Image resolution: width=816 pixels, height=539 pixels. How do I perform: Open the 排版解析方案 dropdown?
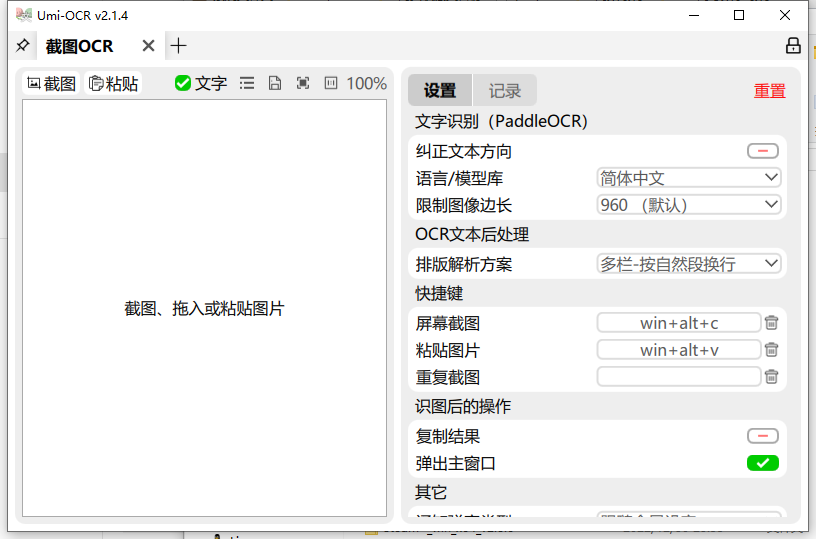tap(688, 264)
